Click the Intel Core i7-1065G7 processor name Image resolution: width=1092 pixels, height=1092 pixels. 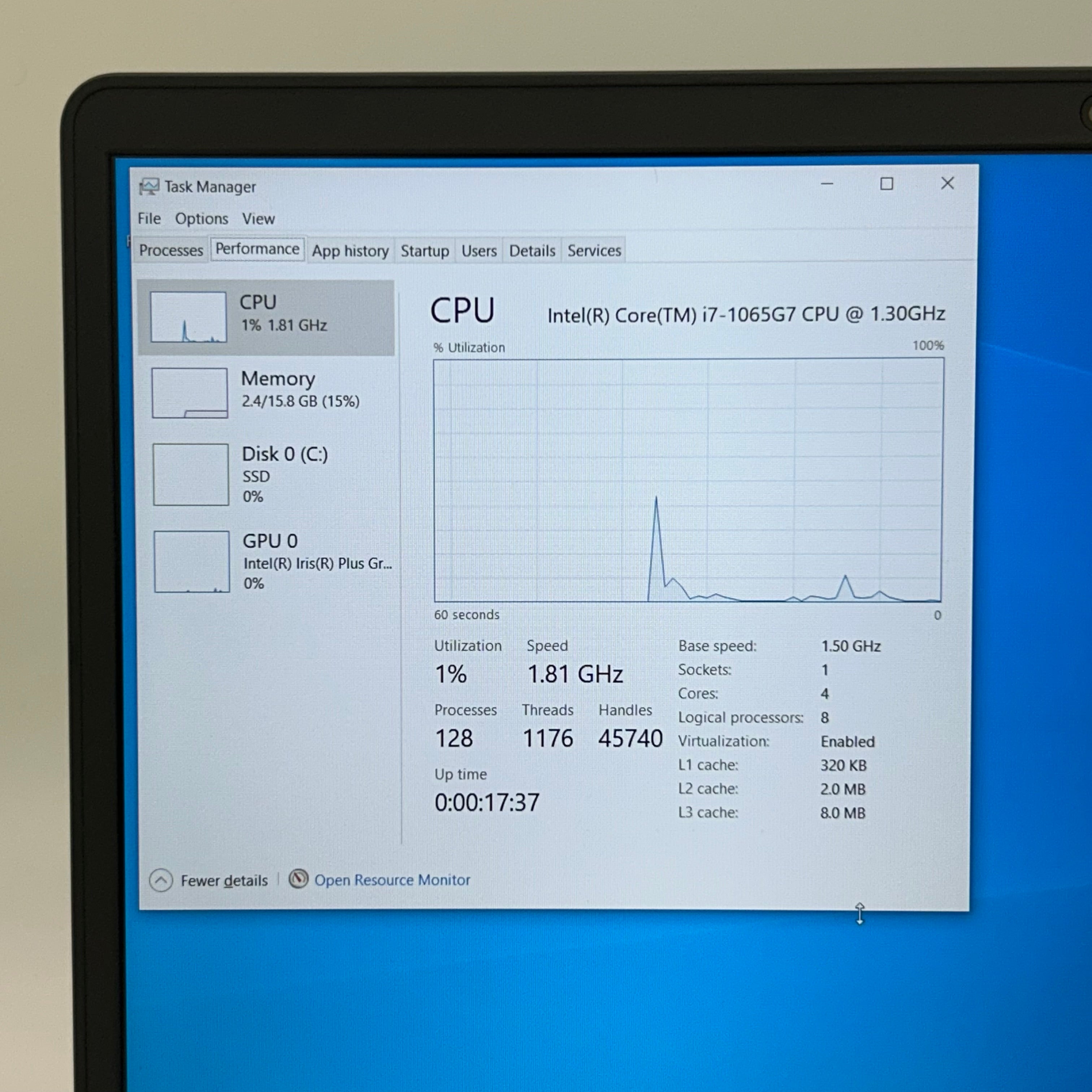click(x=746, y=314)
